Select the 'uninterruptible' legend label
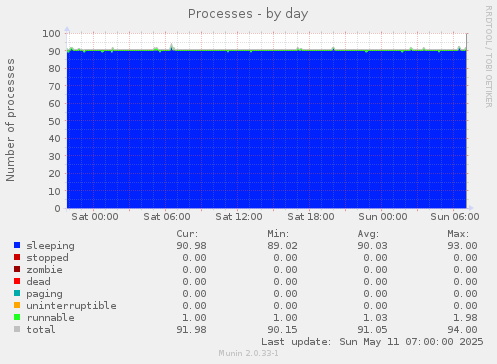The height and width of the screenshot is (364, 497). tap(71, 306)
